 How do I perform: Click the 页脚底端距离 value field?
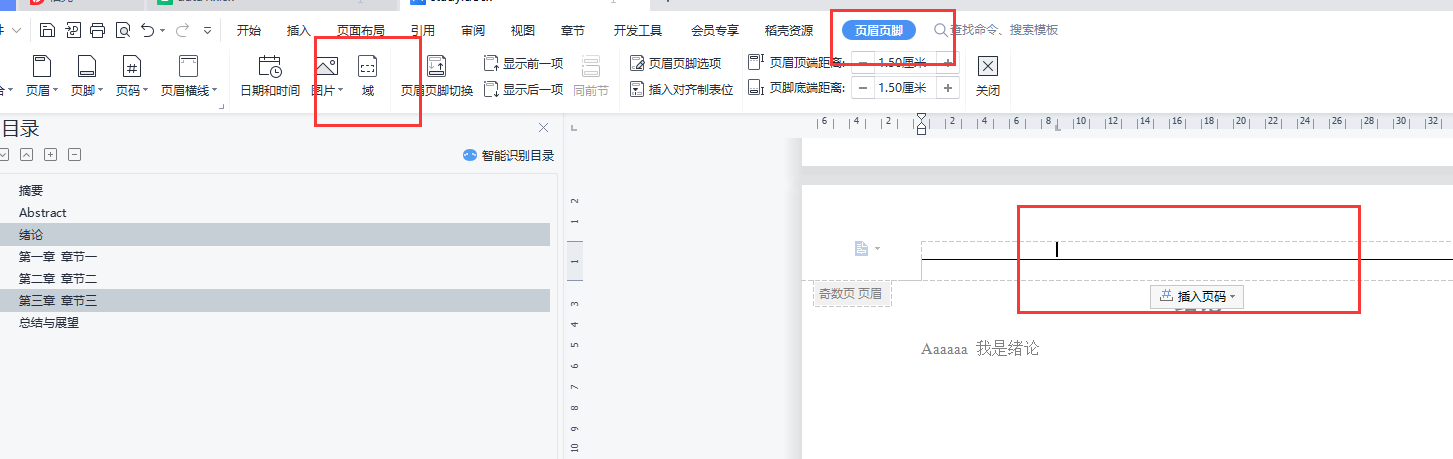pos(904,88)
